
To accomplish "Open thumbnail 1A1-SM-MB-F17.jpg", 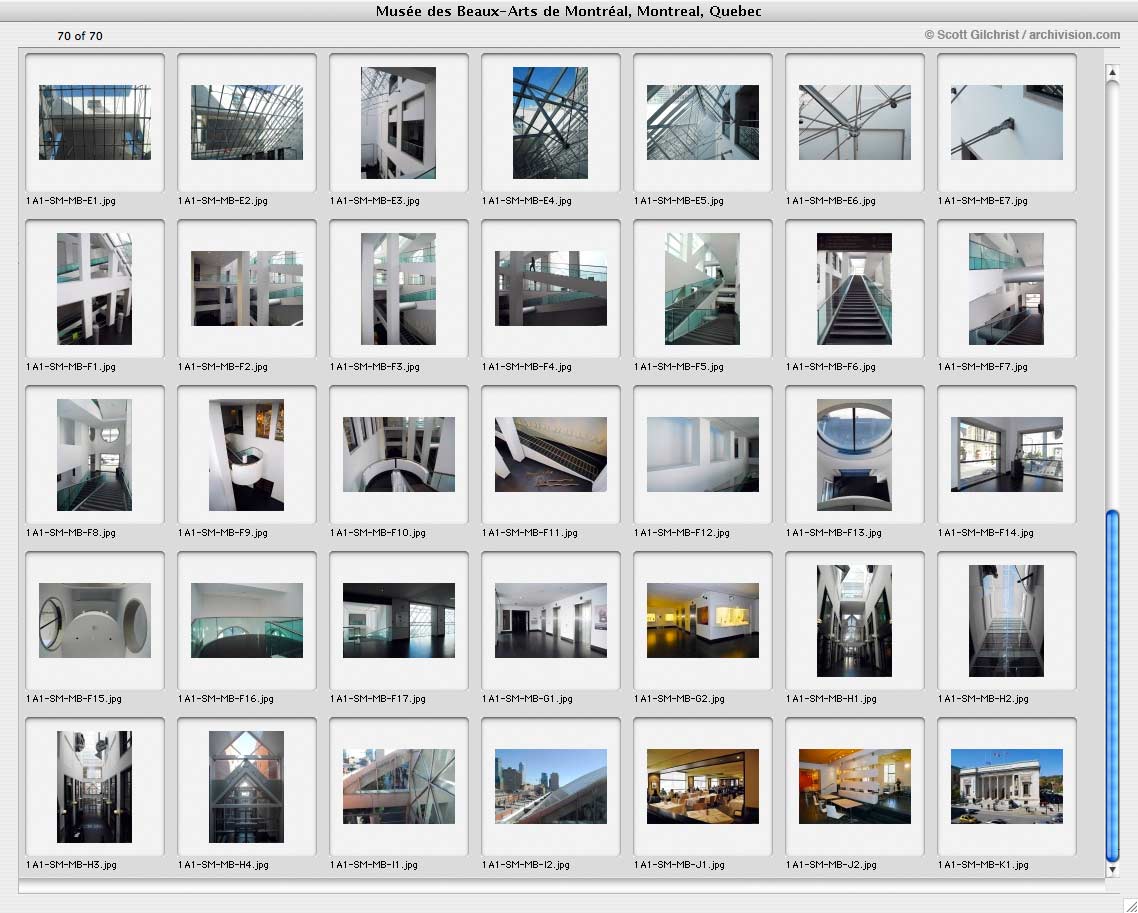I will tap(398, 621).
